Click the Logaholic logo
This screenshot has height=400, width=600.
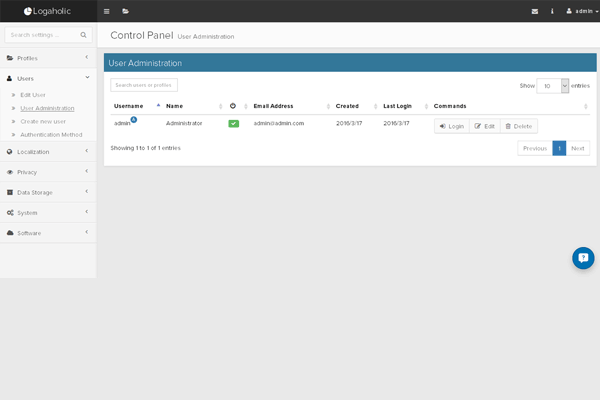48,11
